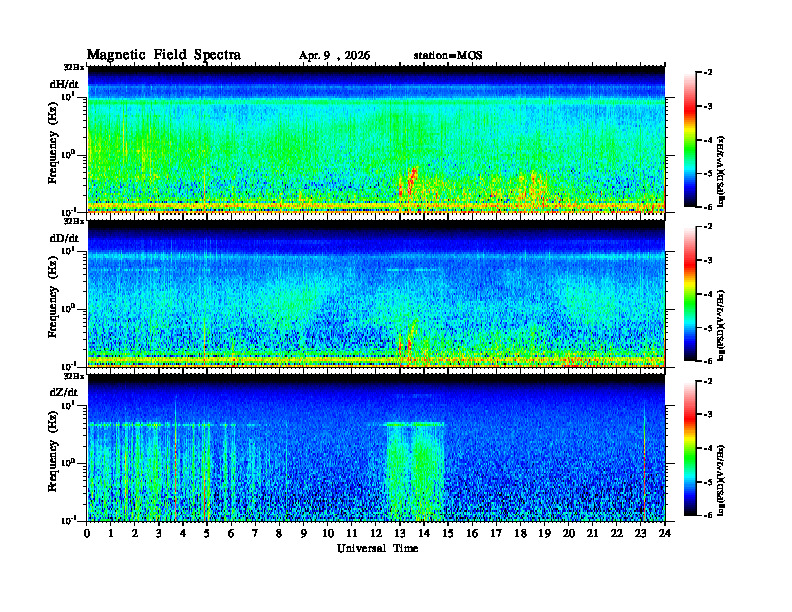Click hour tick label 13 on time axis
Image resolution: width=792 pixels, height=612 pixels.
coord(400,534)
